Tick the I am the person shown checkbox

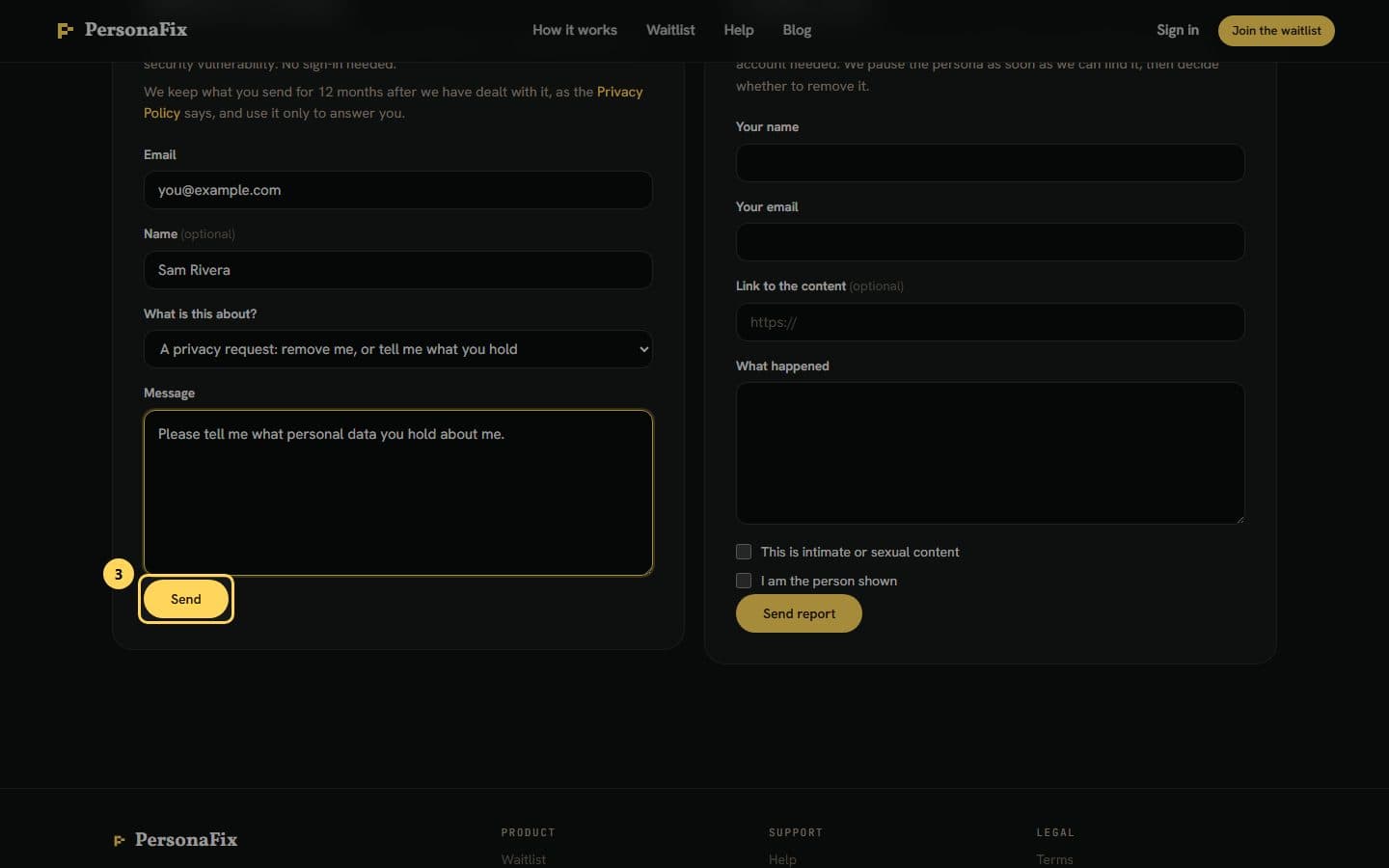click(x=744, y=581)
